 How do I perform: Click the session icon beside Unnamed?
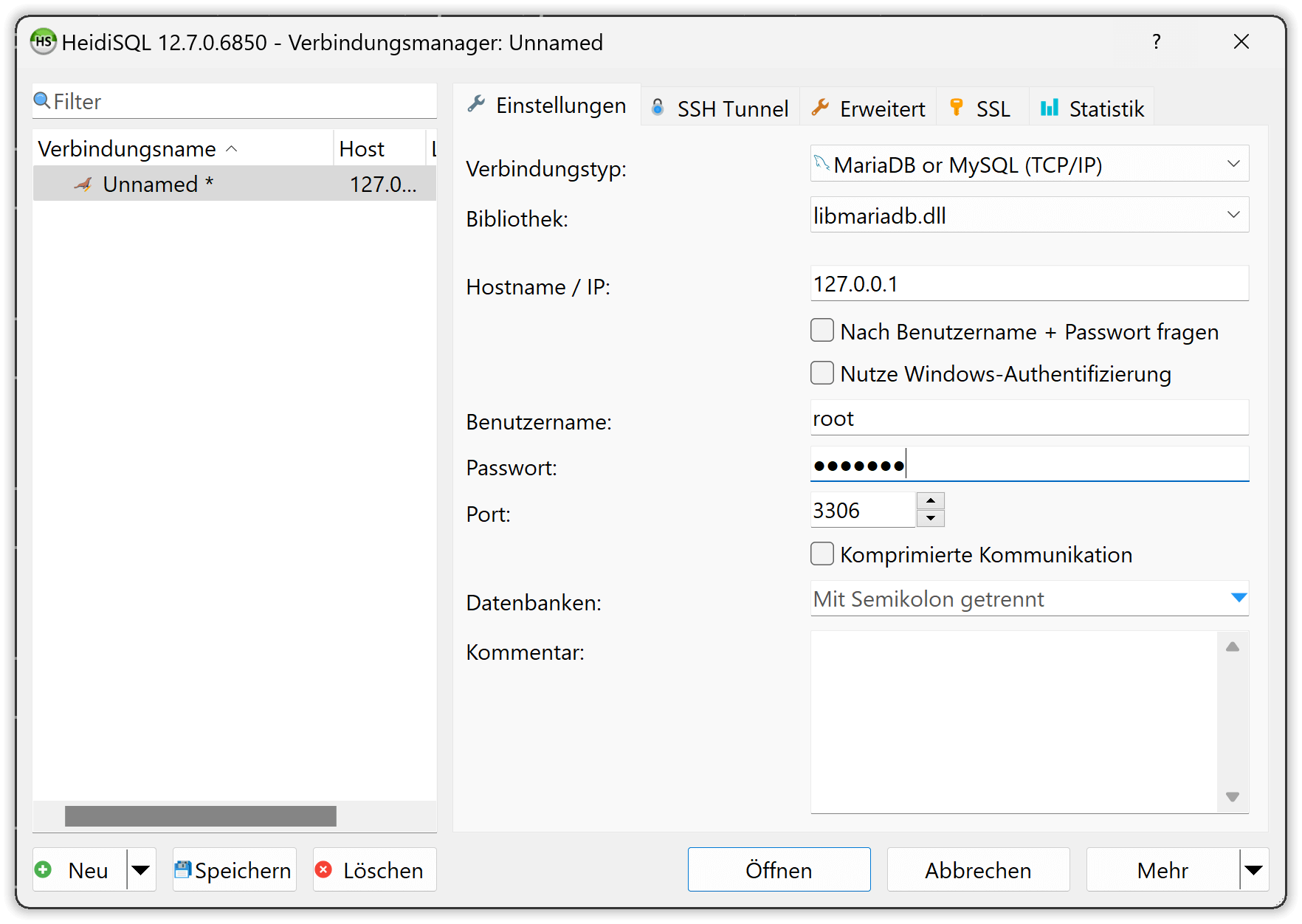point(83,184)
